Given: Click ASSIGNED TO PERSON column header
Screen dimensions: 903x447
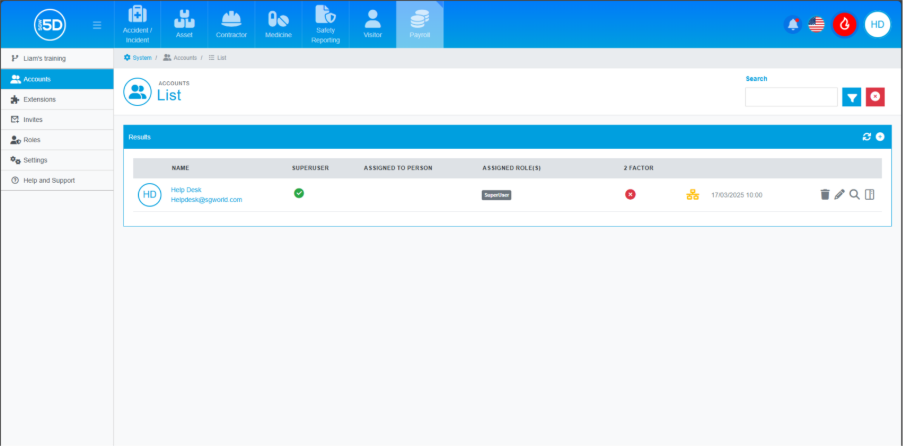Looking at the screenshot, I should click(398, 168).
